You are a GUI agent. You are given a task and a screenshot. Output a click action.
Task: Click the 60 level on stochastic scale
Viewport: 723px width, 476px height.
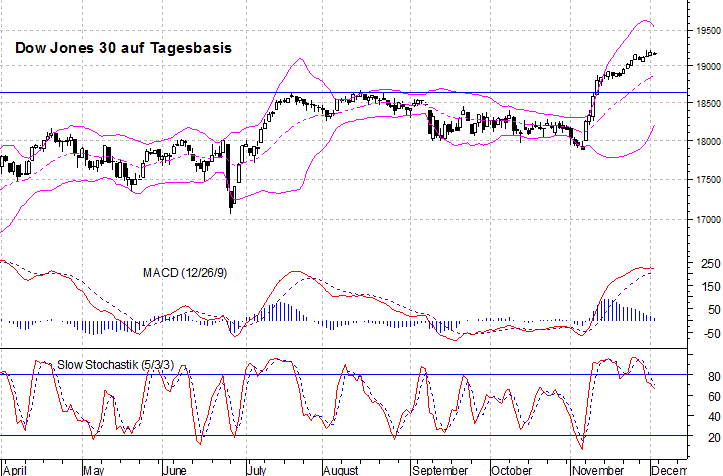tap(714, 397)
